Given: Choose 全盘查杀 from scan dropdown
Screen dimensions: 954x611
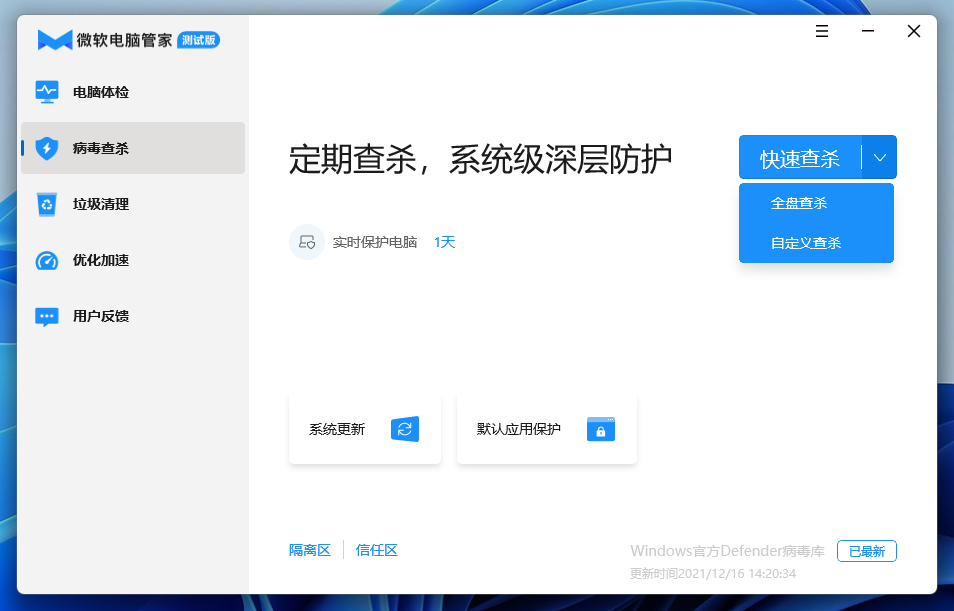Looking at the screenshot, I should click(x=816, y=203).
